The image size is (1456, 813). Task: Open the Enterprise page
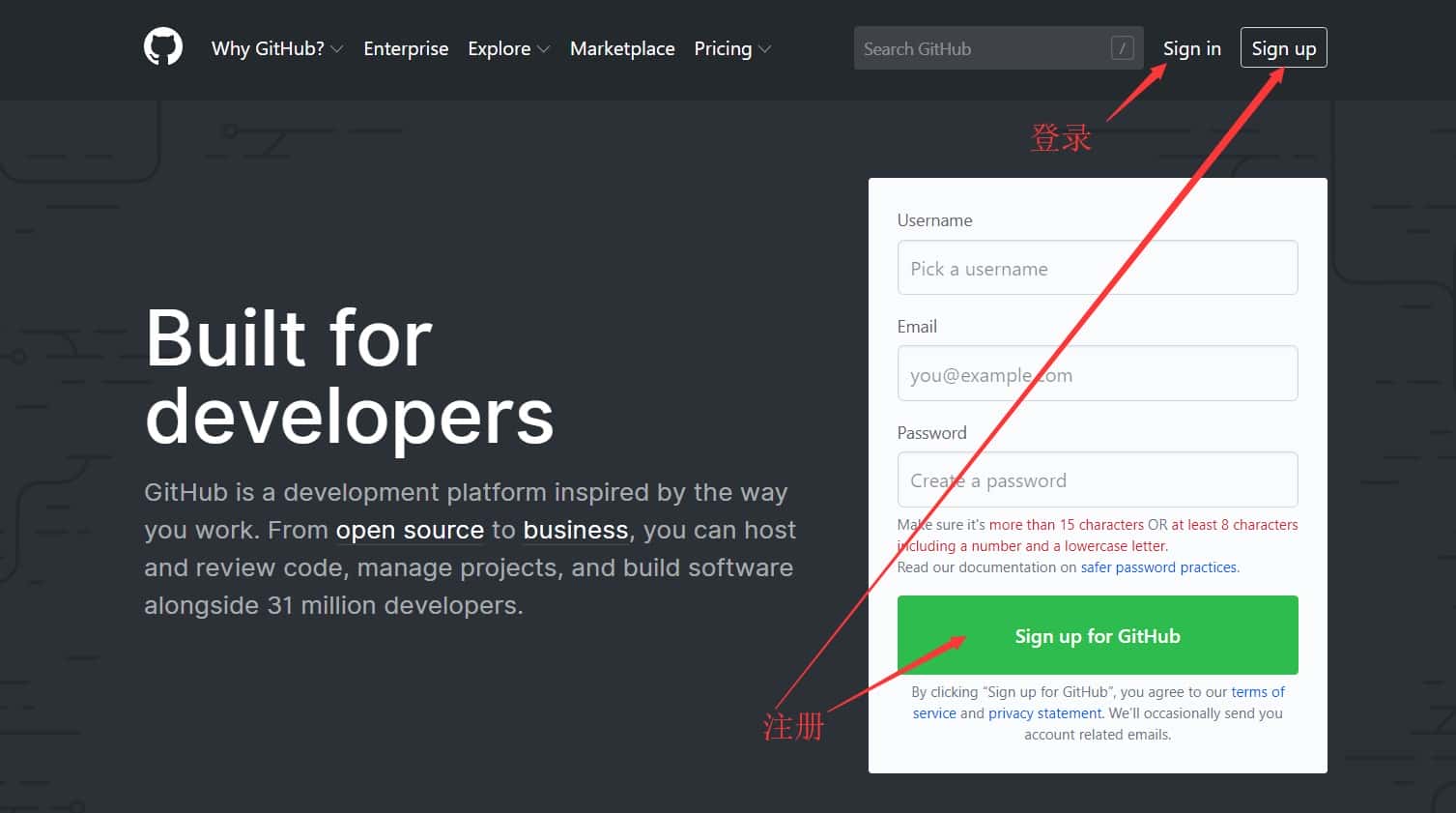406,48
